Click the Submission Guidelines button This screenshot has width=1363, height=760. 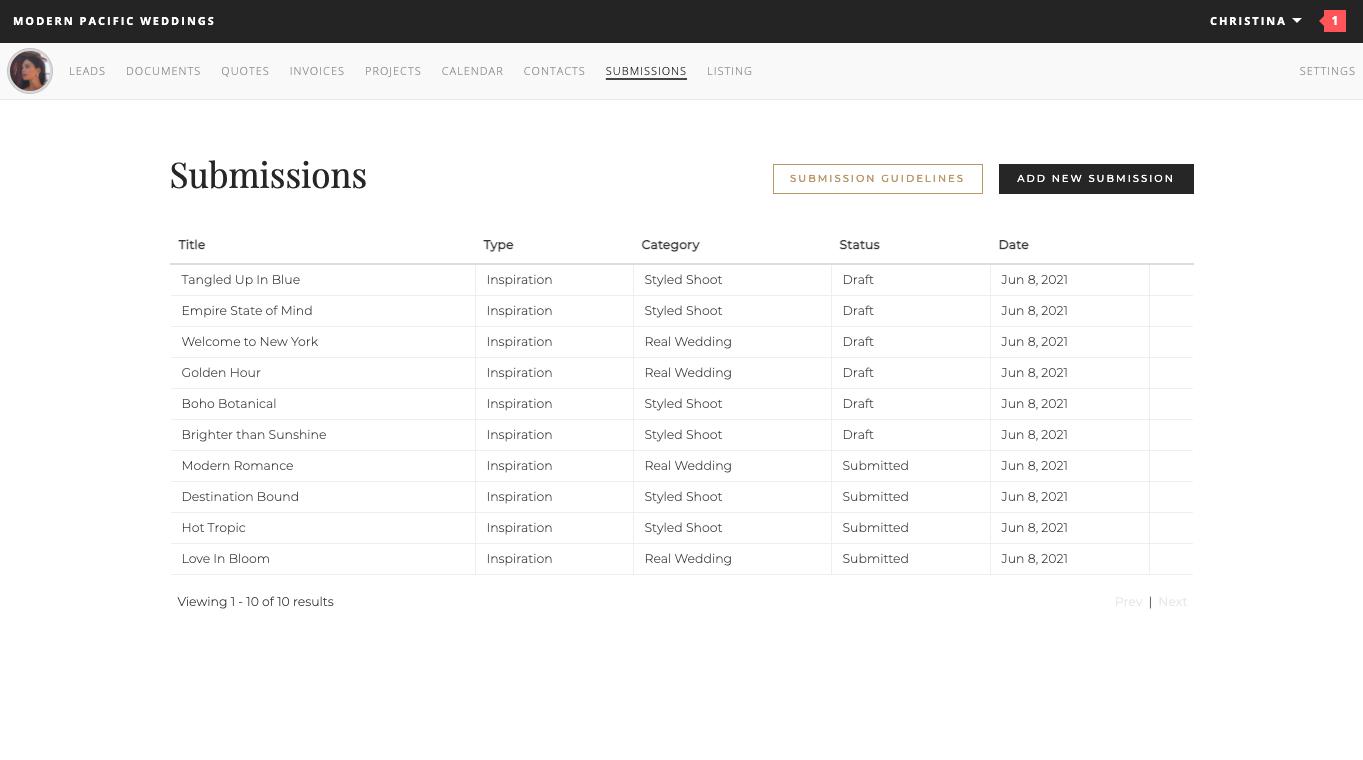click(x=877, y=179)
